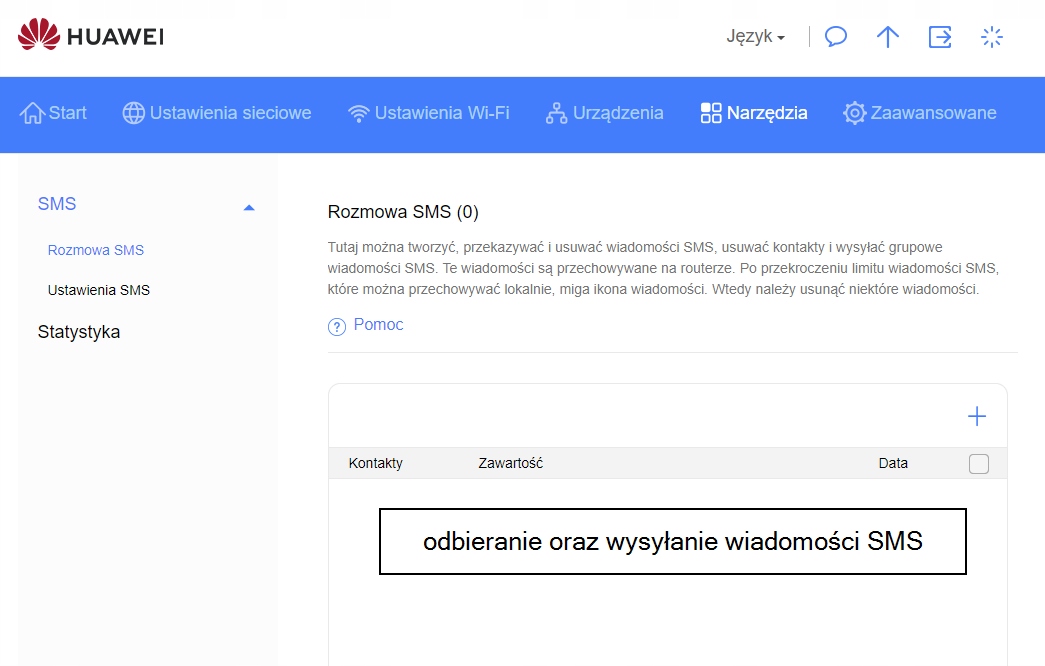Click the logout icon in header
Screen dimensions: 1045x666
pos(940,37)
